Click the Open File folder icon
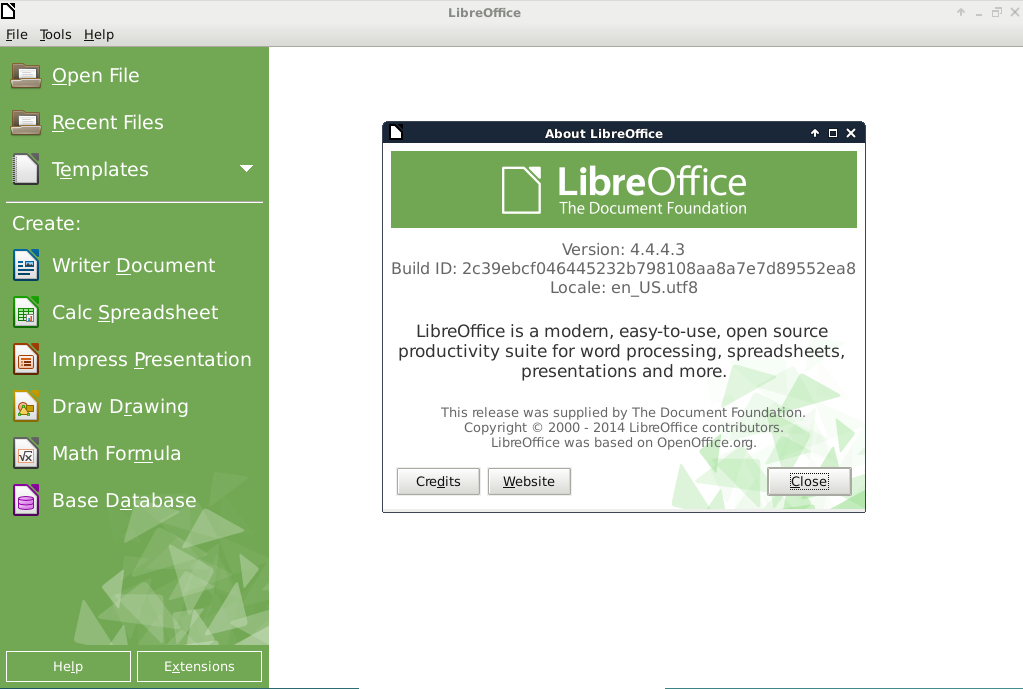The width and height of the screenshot is (1023, 689). click(26, 76)
